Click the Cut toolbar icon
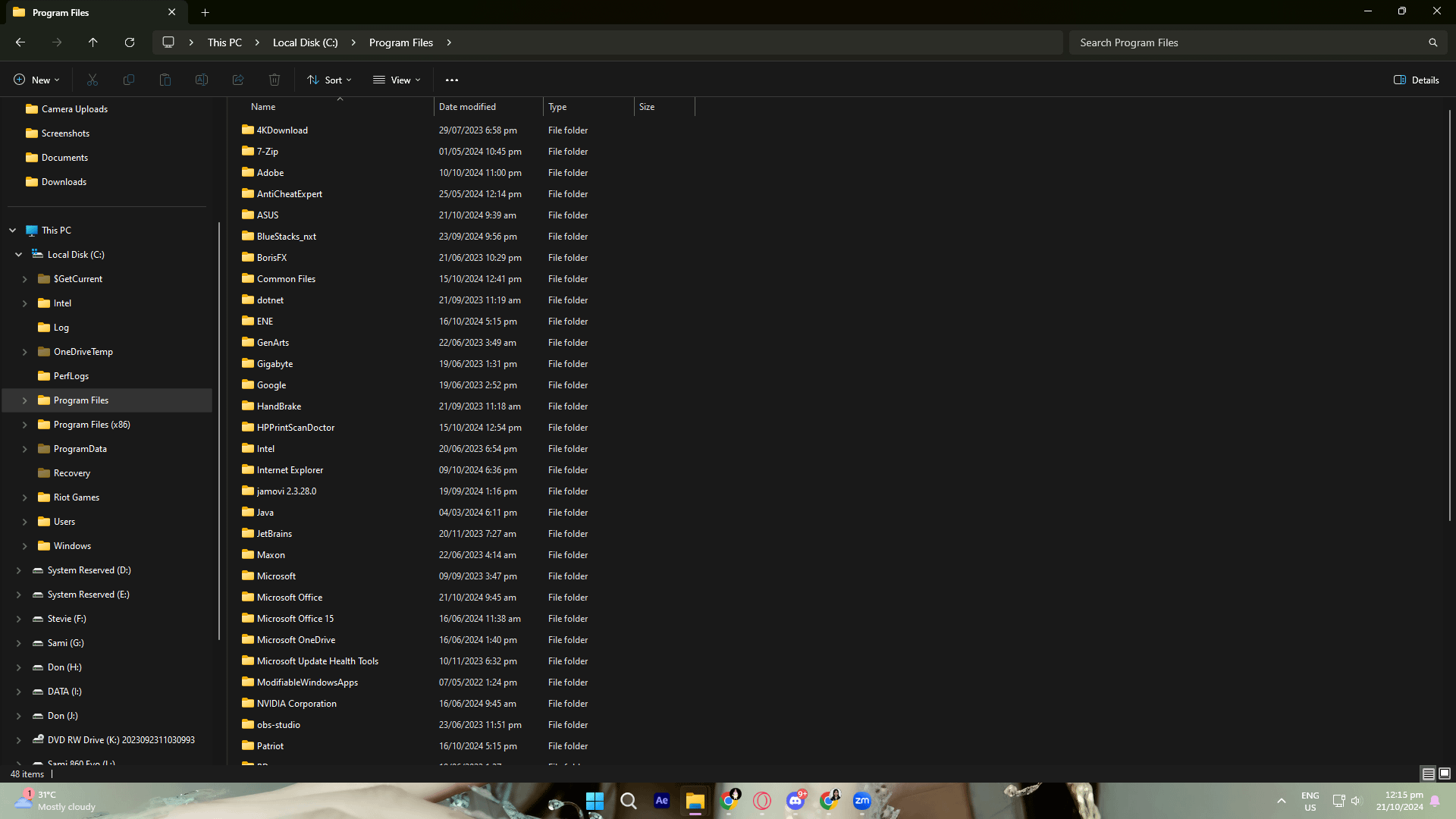Viewport: 1456px width, 819px height. [x=93, y=80]
